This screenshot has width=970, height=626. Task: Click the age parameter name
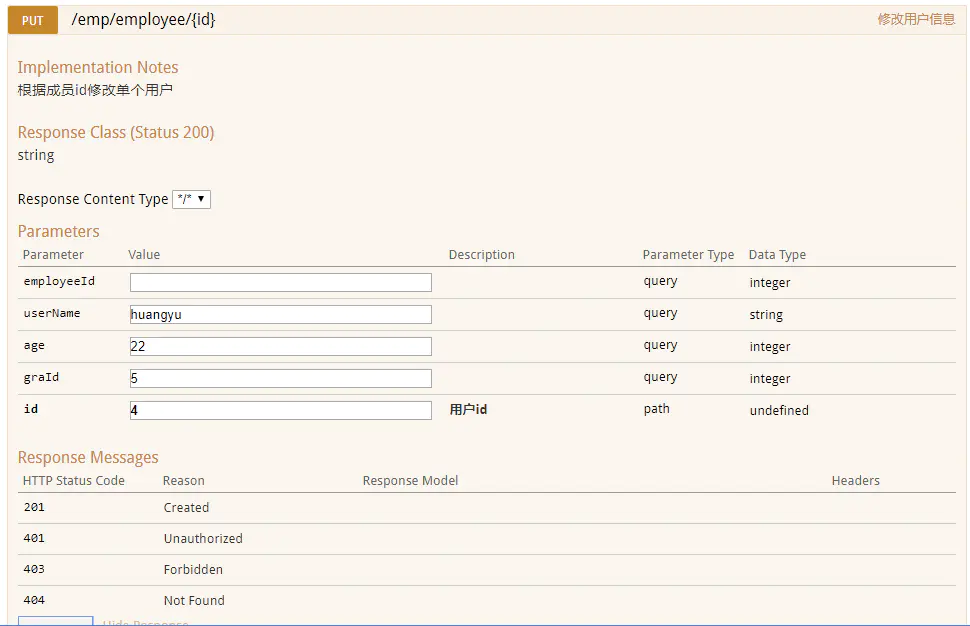pos(34,346)
